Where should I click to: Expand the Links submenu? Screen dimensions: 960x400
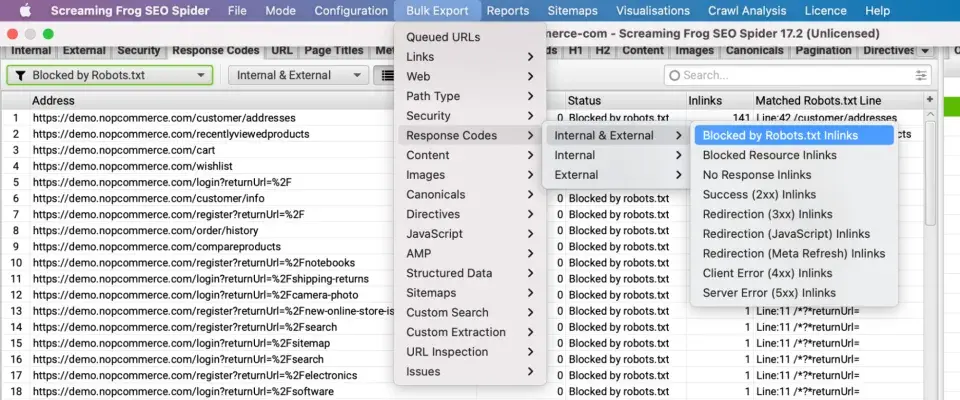[470, 57]
